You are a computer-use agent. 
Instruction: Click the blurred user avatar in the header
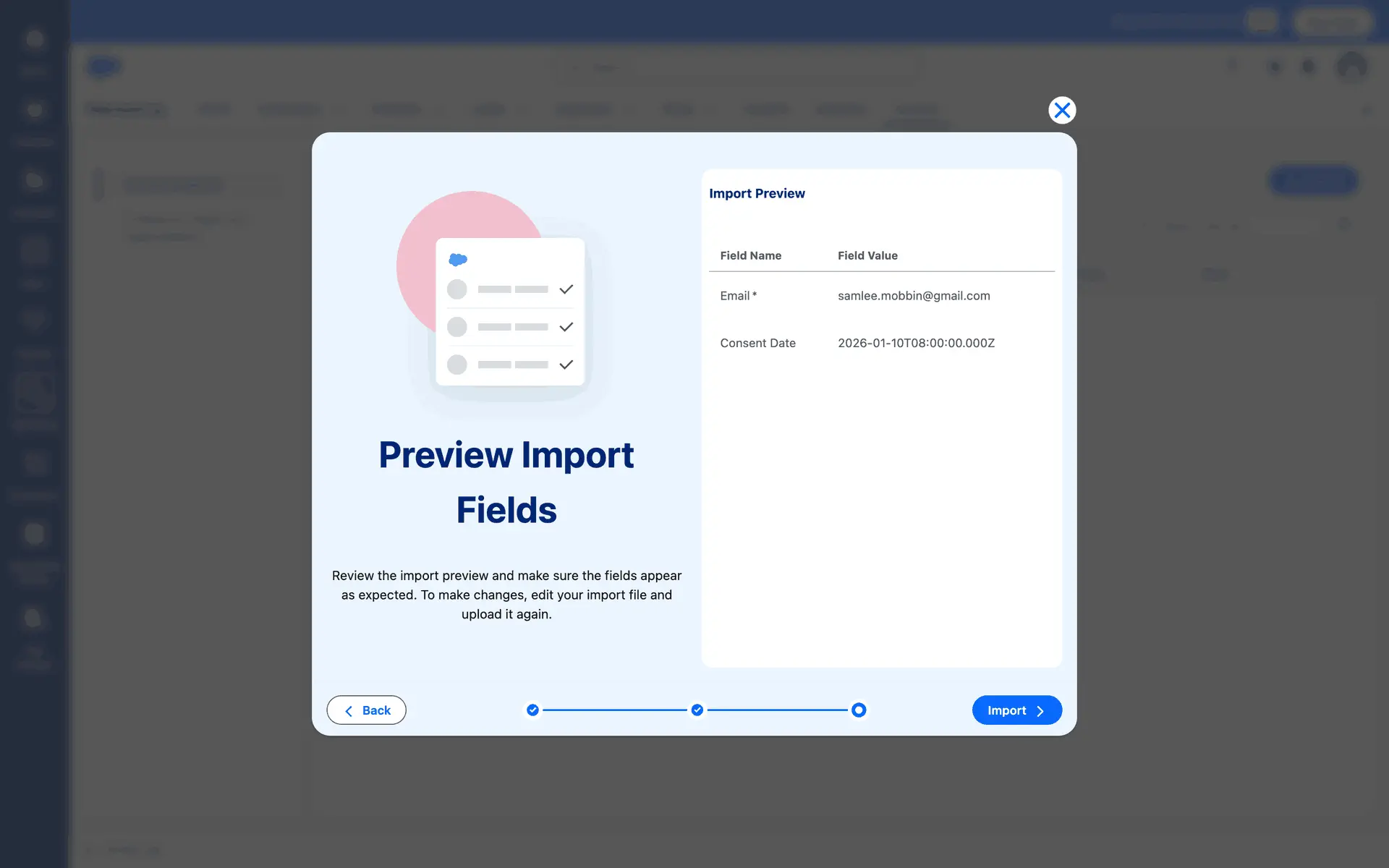point(1351,67)
